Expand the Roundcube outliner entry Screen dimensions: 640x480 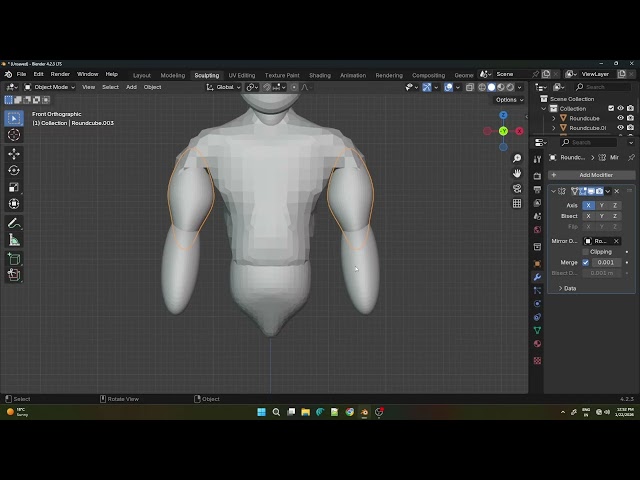554,118
